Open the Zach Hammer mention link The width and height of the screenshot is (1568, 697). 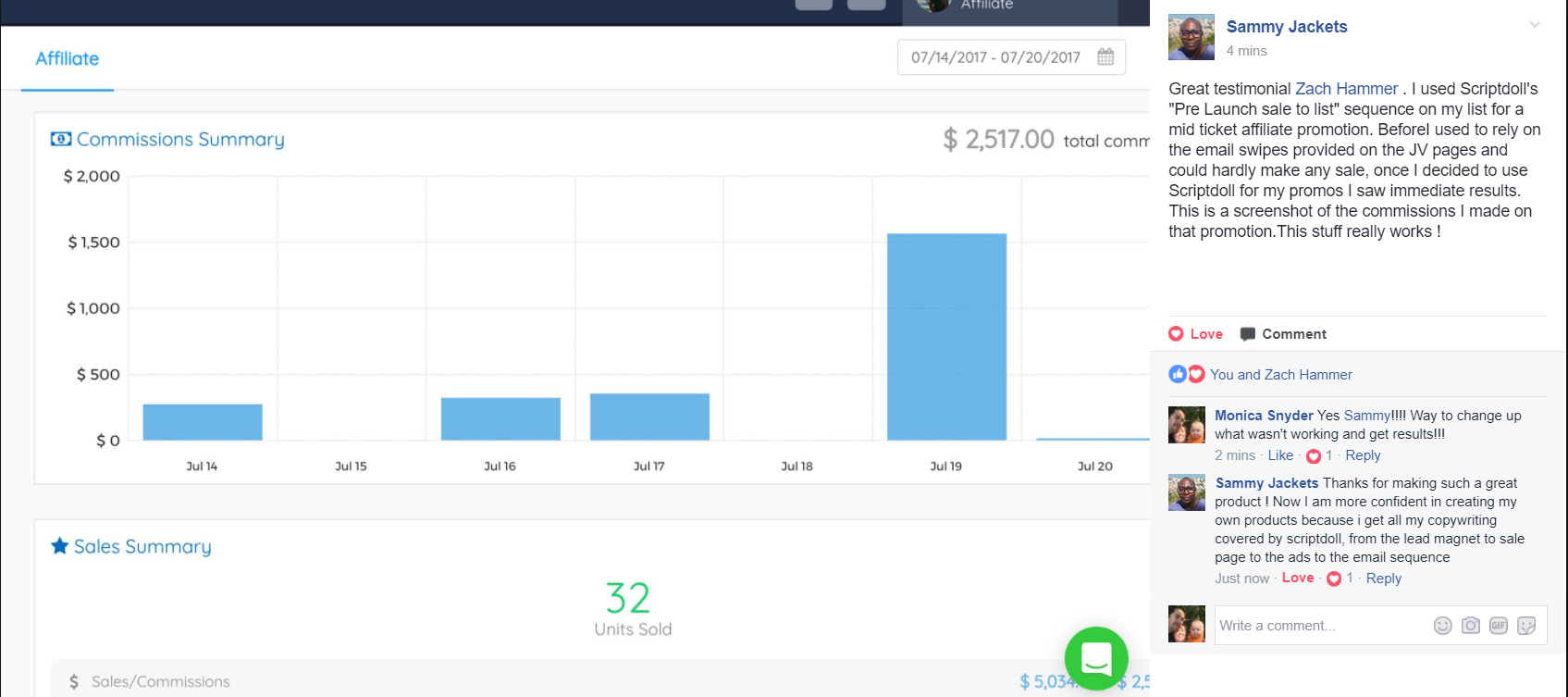[x=1346, y=89]
